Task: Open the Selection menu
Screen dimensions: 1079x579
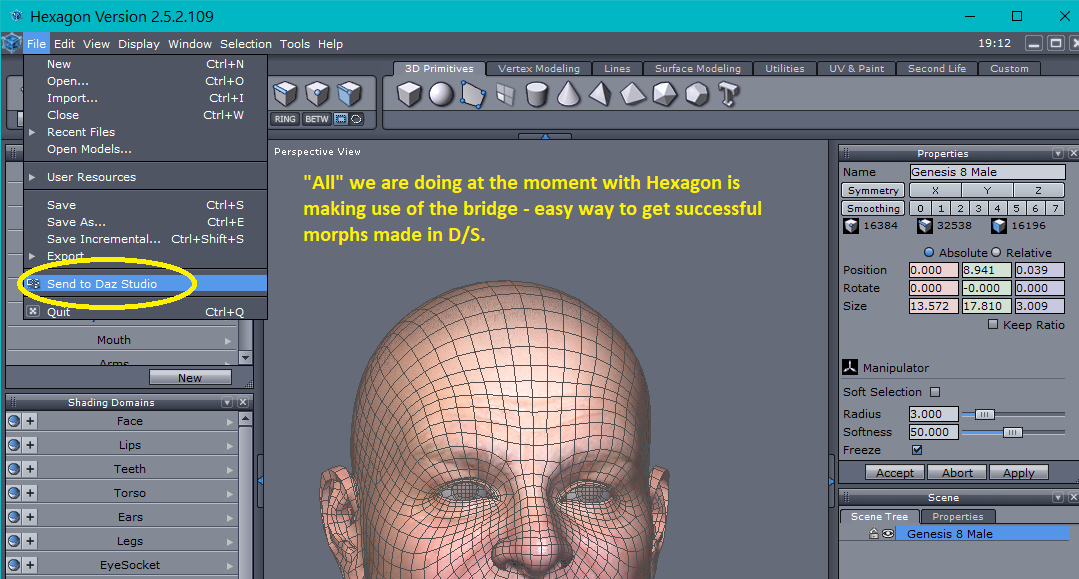Action: point(246,43)
